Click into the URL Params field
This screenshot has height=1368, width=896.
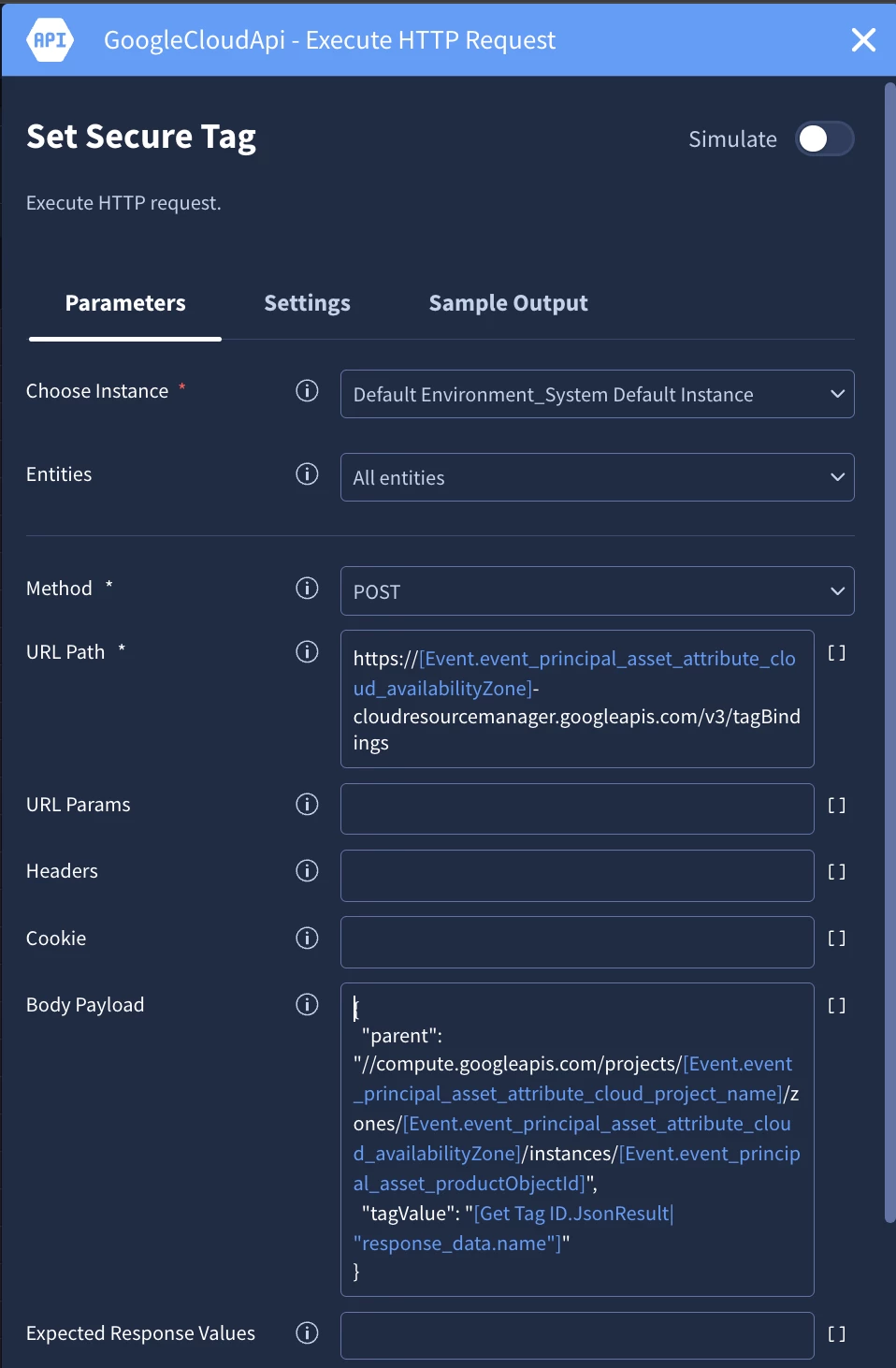[x=577, y=808]
